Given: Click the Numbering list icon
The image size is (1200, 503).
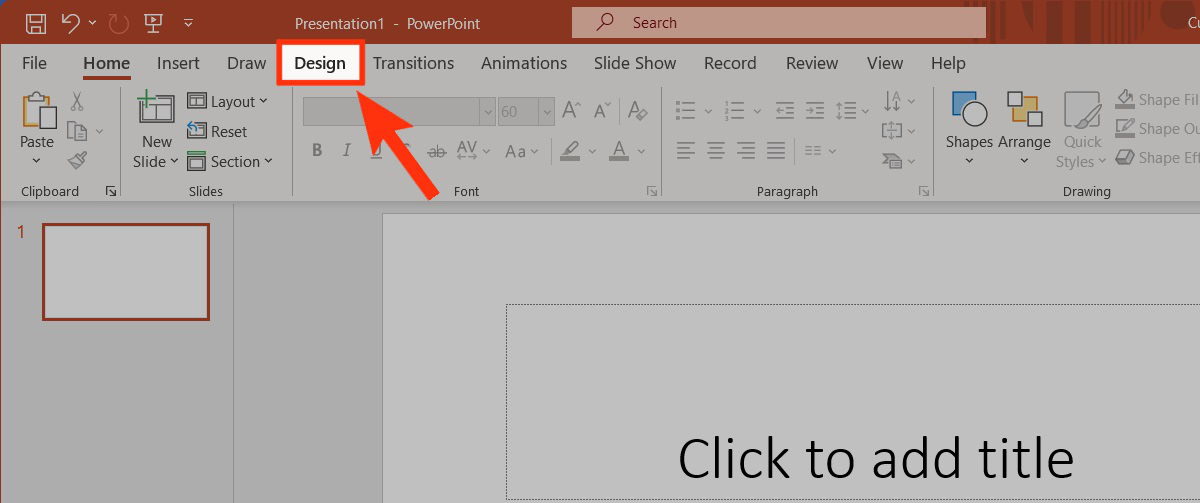Looking at the screenshot, I should [735, 110].
